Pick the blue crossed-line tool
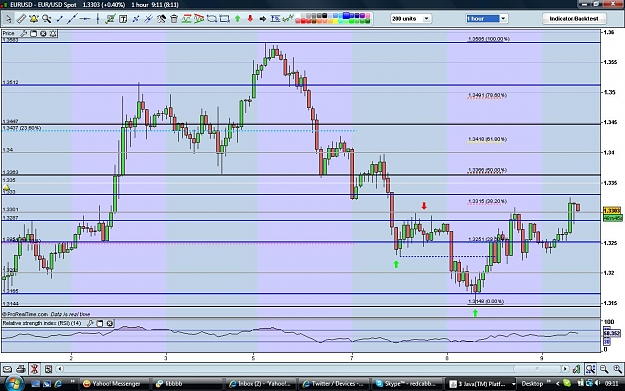This screenshot has width=625, height=391. [149, 19]
